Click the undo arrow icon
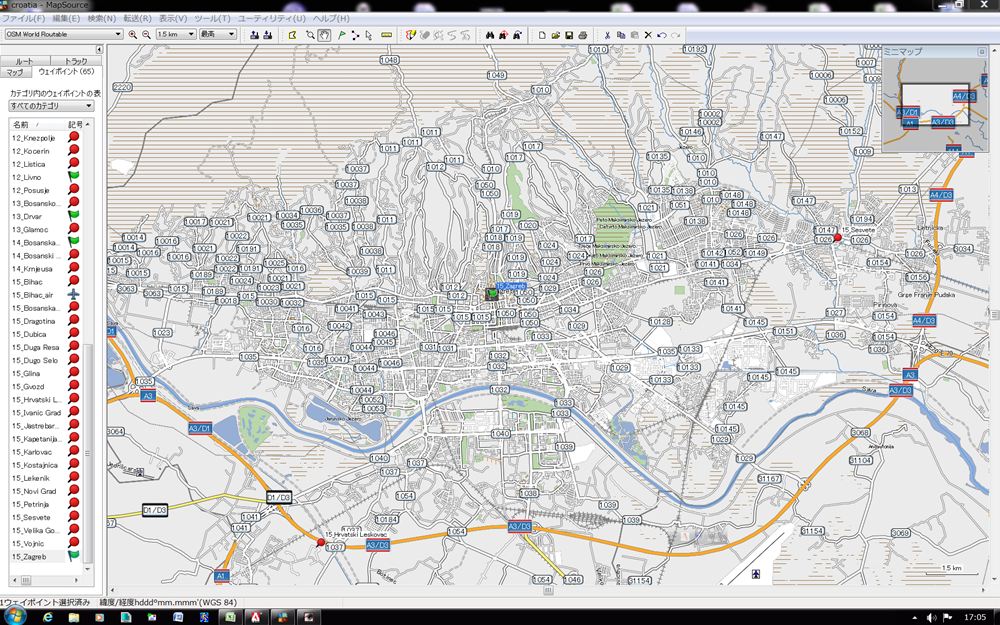 (x=662, y=35)
